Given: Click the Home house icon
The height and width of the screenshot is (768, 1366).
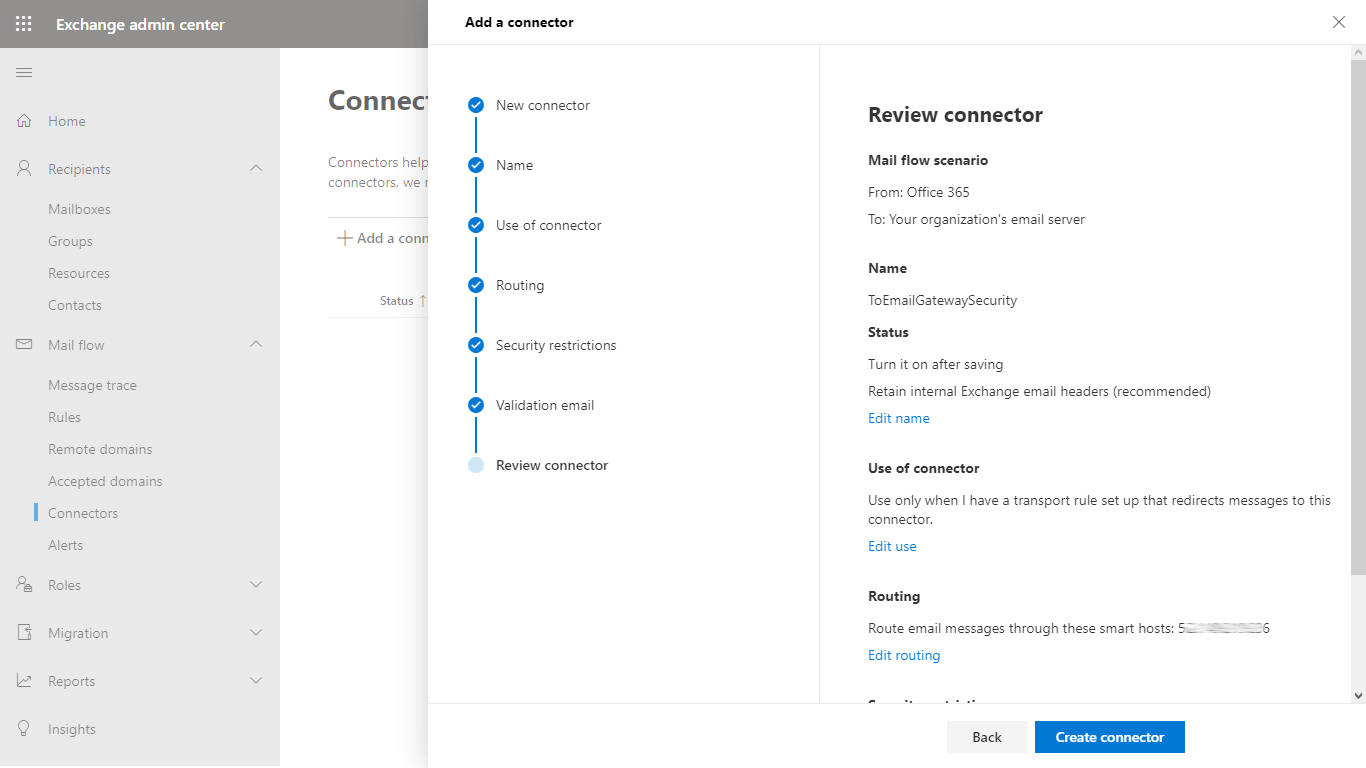Looking at the screenshot, I should tap(25, 121).
